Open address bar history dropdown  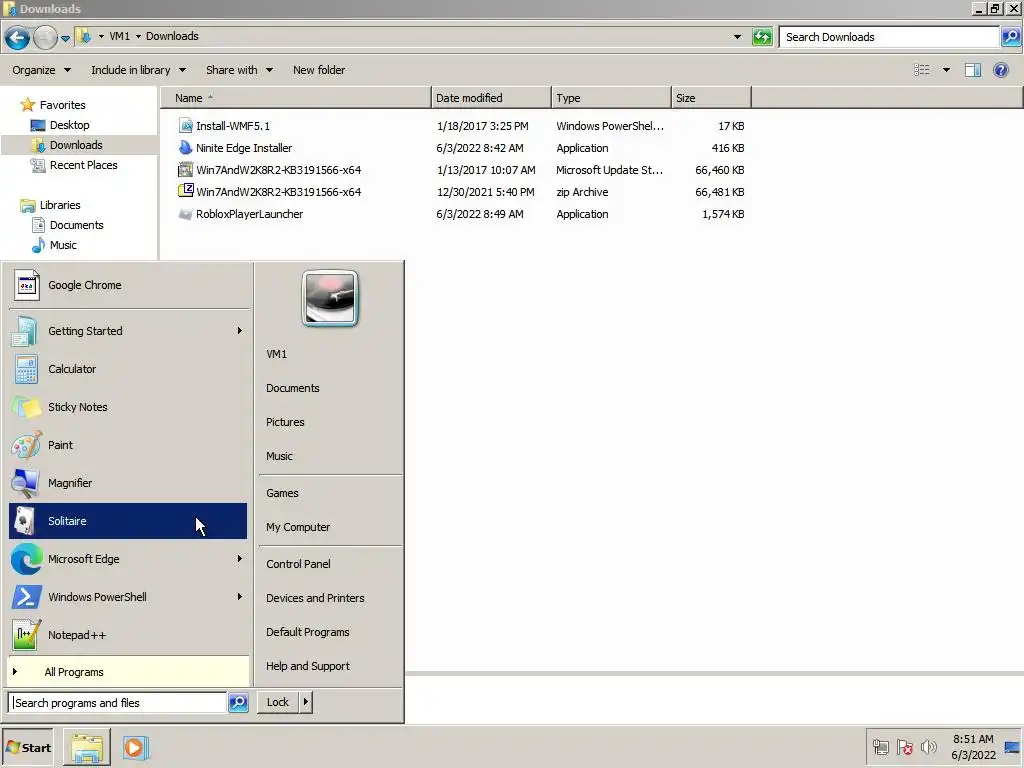[737, 37]
